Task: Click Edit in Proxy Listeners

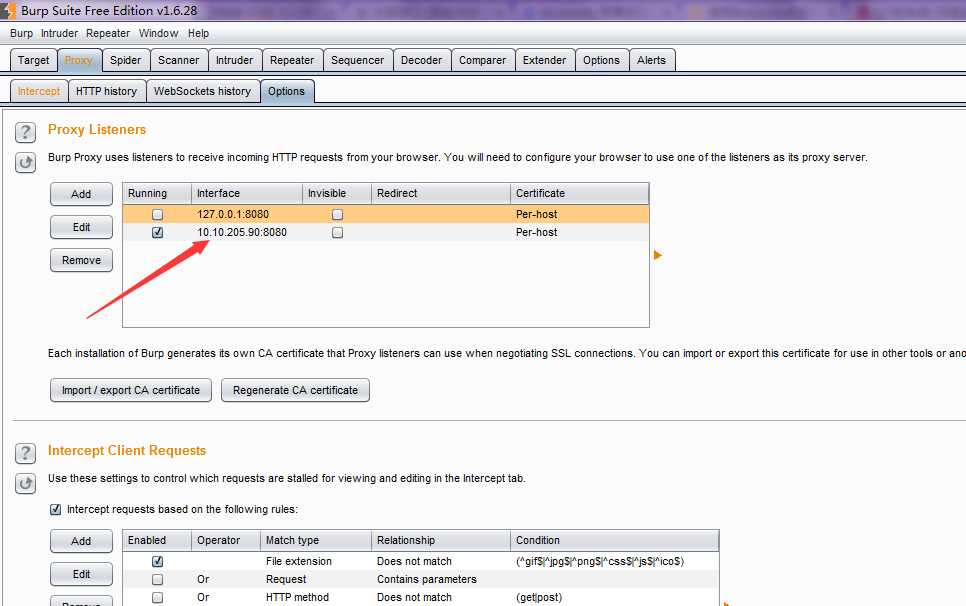Action: point(81,227)
